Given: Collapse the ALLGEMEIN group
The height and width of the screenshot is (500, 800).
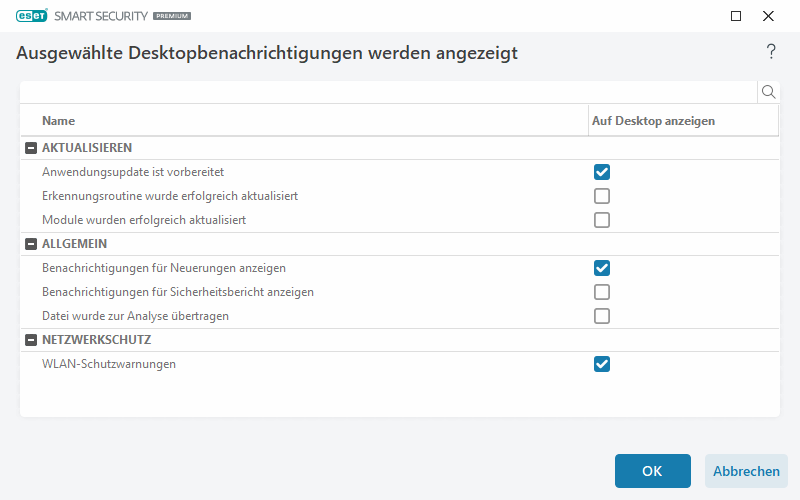Looking at the screenshot, I should pos(29,244).
